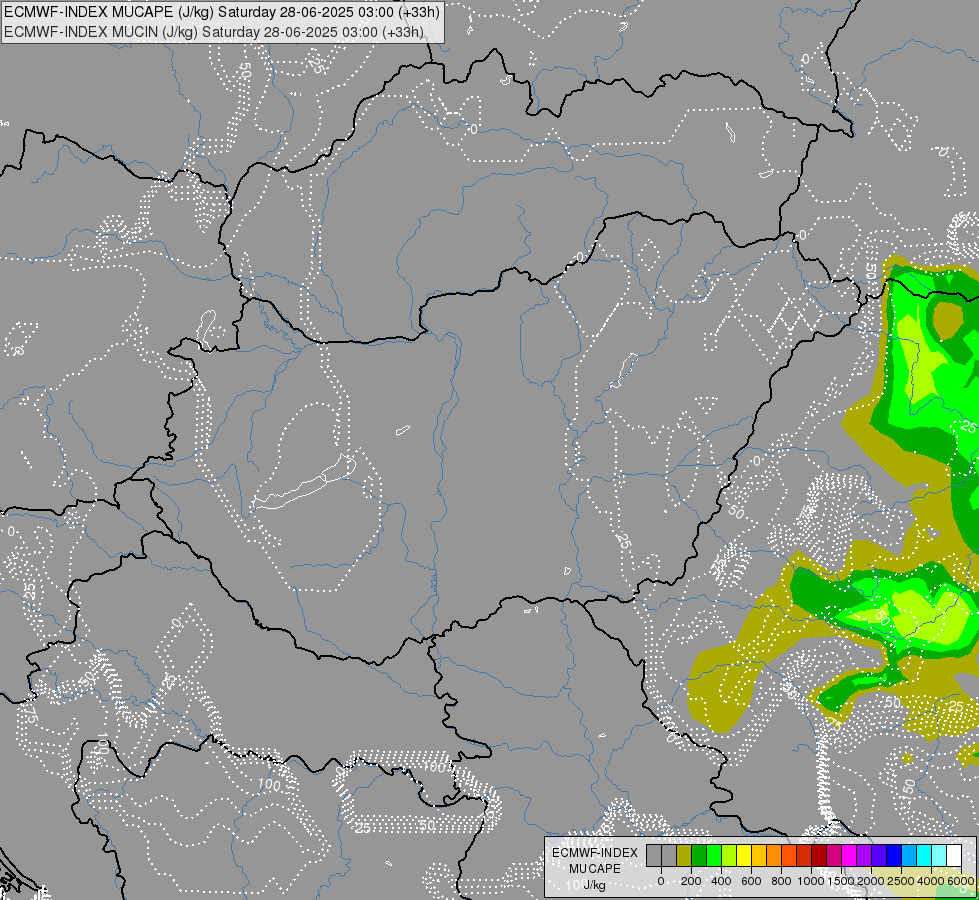
Task: Click the MUCIN title line at top
Action: pyautogui.click(x=214, y=32)
